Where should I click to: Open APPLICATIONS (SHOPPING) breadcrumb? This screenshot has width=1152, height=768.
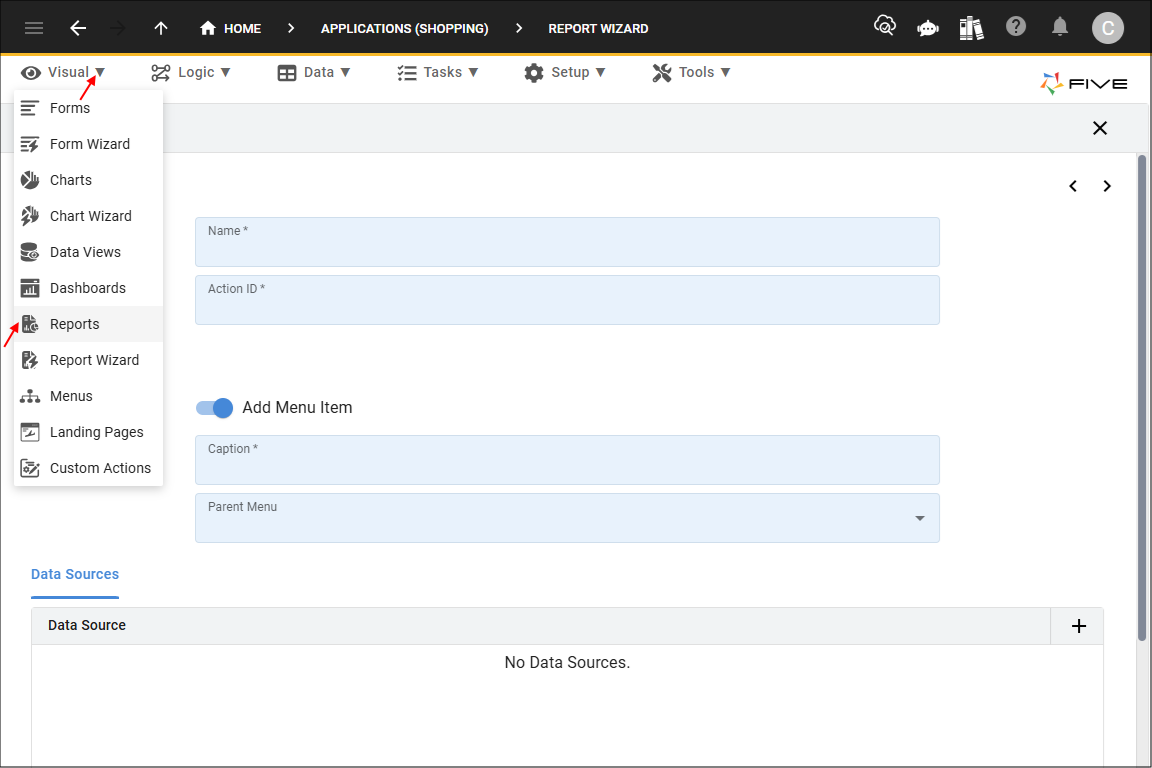(x=404, y=29)
